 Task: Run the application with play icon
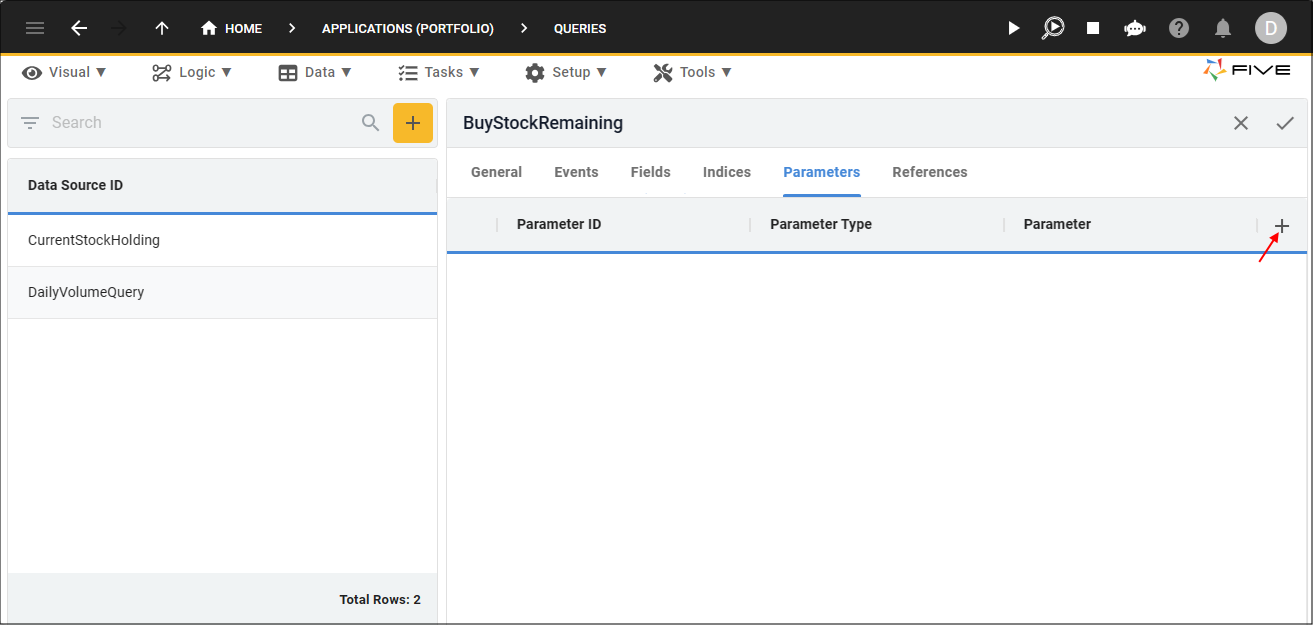click(1014, 28)
